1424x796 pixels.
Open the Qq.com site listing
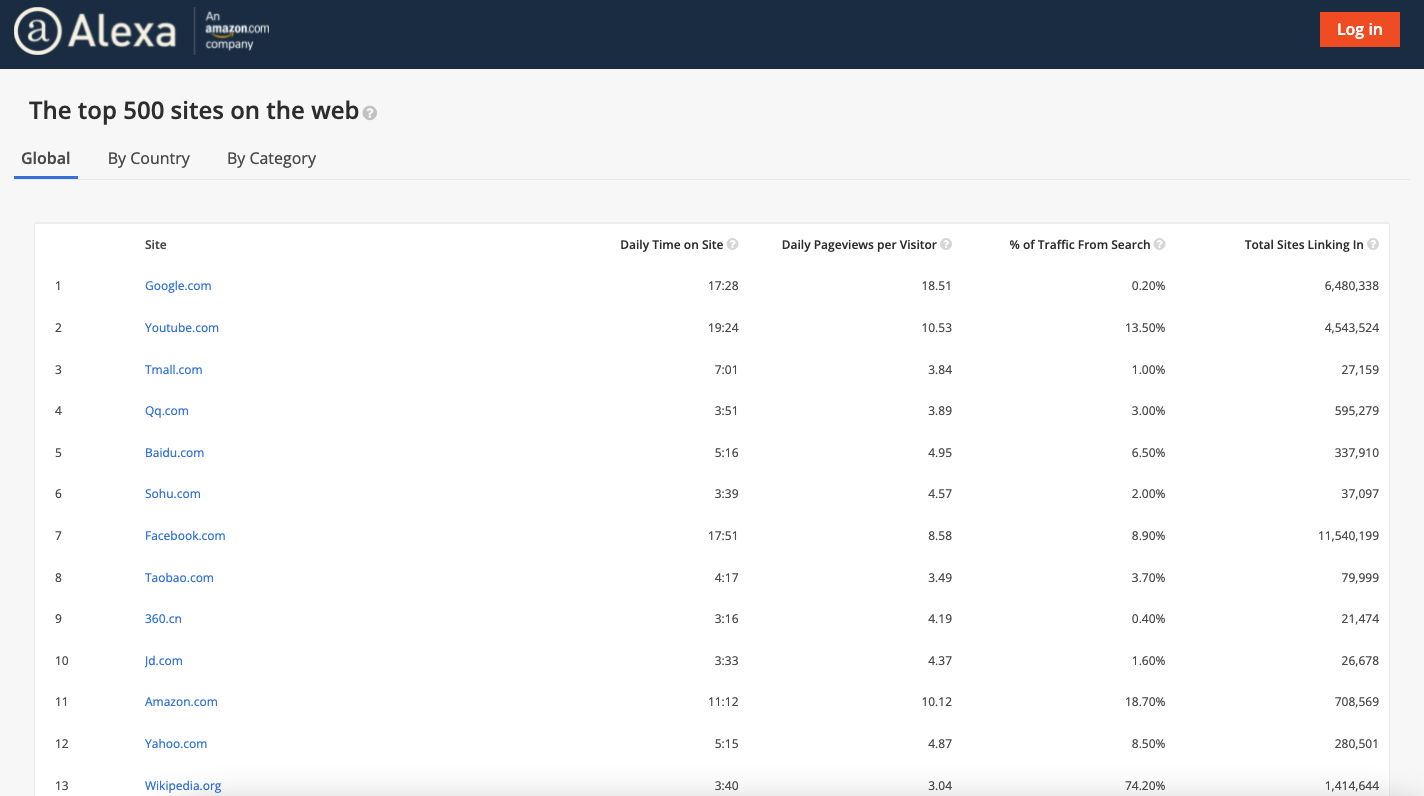coord(167,410)
